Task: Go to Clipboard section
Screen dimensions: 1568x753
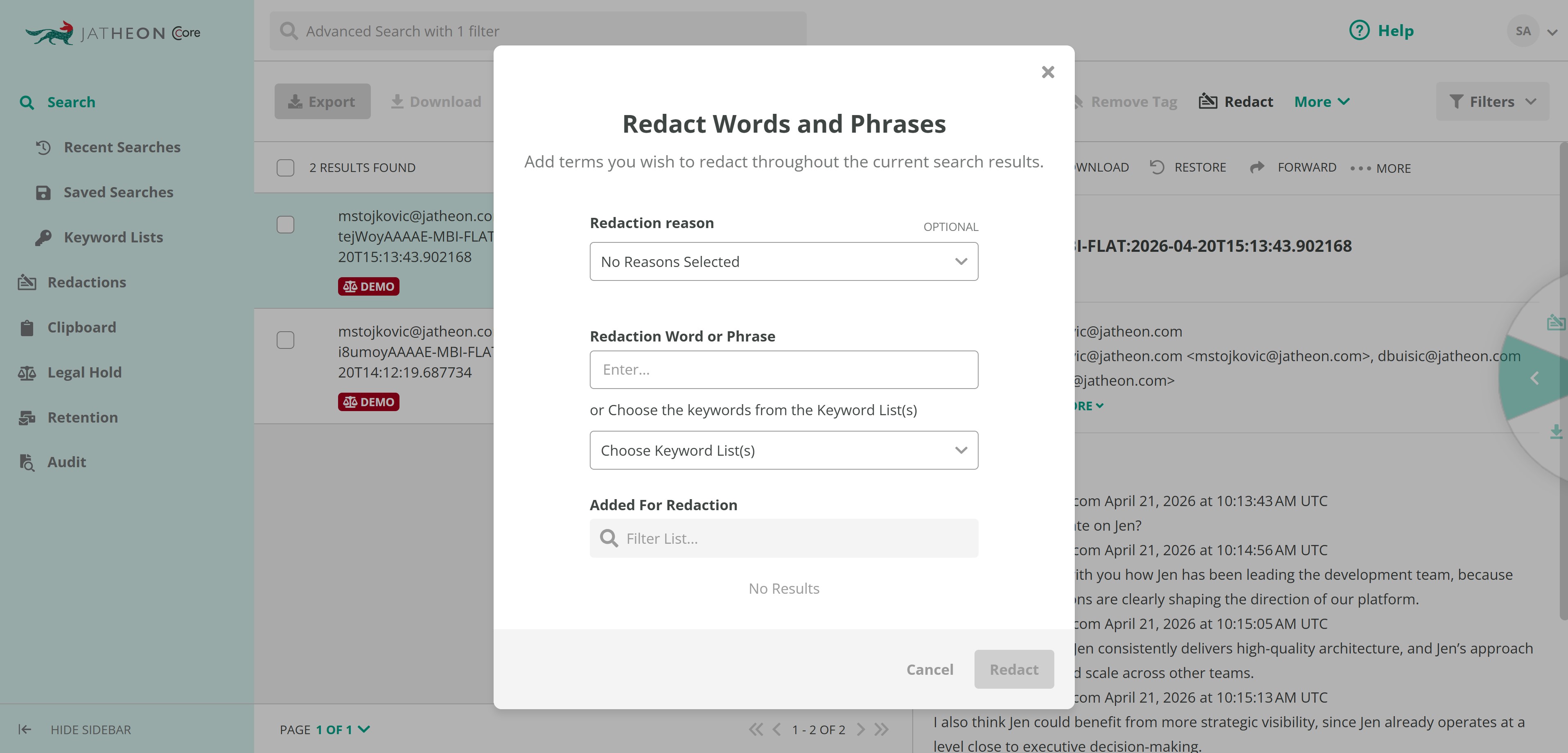Action: tap(81, 327)
